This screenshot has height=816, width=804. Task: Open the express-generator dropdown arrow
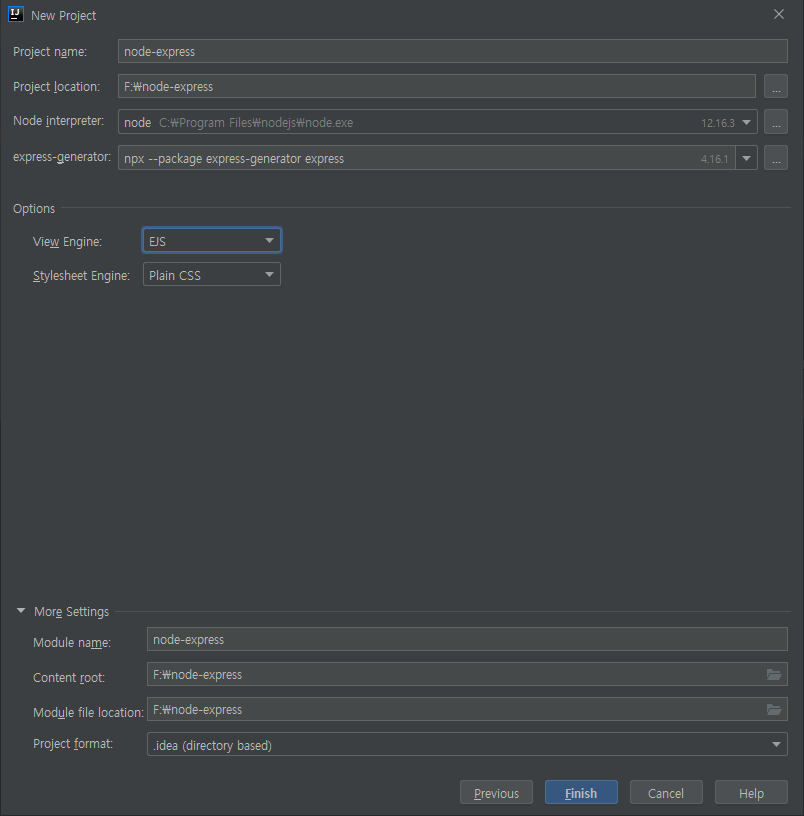(746, 158)
